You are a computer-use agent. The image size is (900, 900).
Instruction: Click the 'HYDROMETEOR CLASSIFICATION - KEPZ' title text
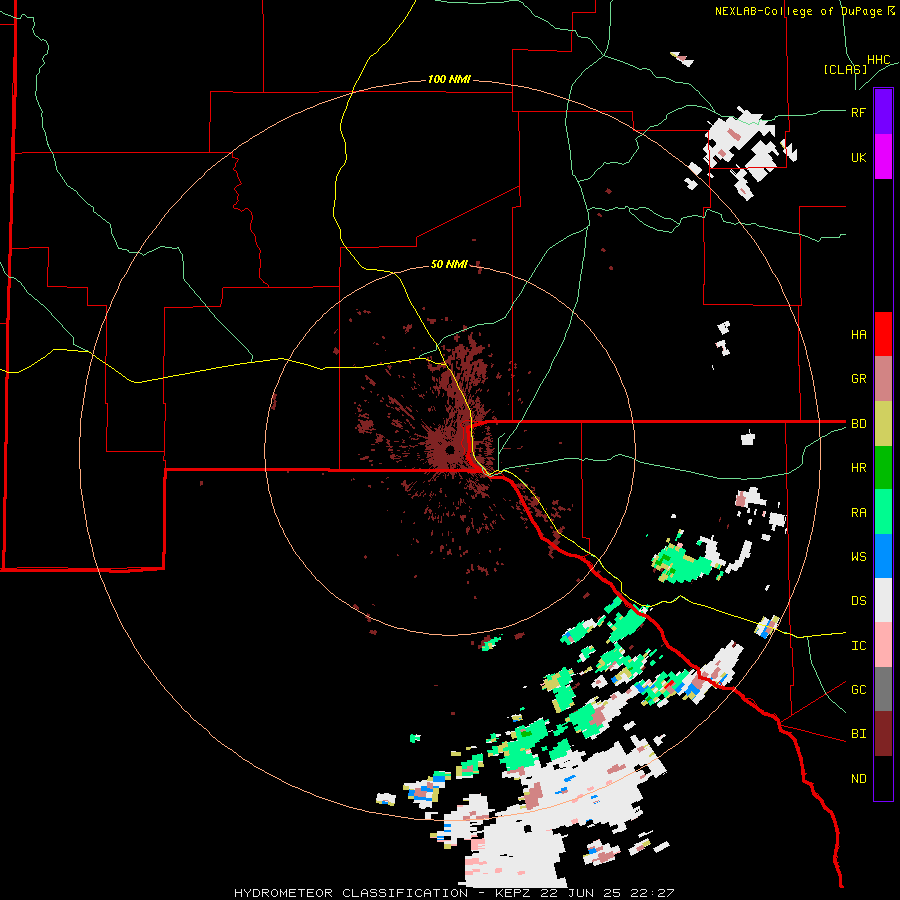click(379, 893)
